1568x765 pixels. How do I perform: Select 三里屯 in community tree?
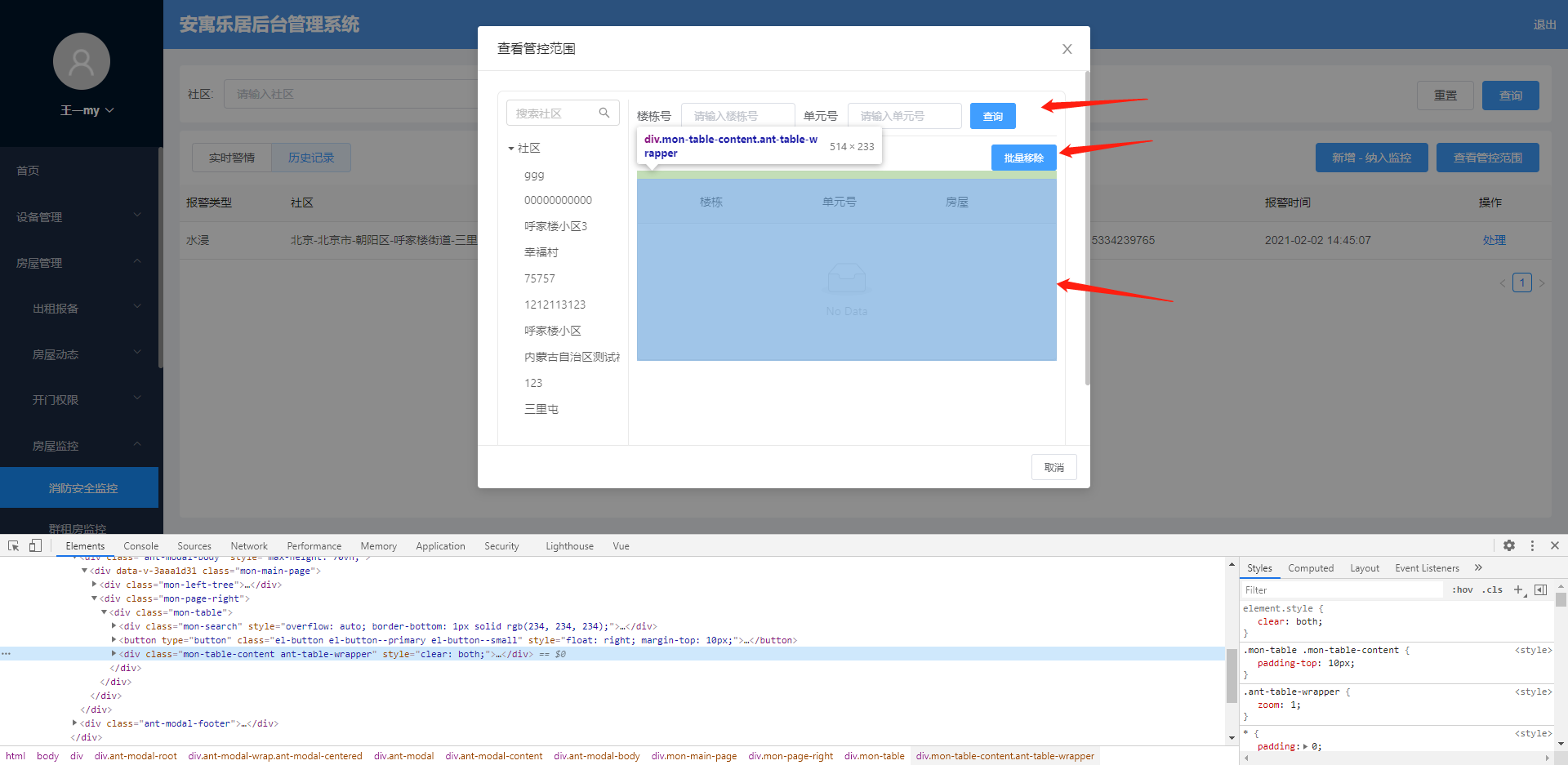point(541,409)
